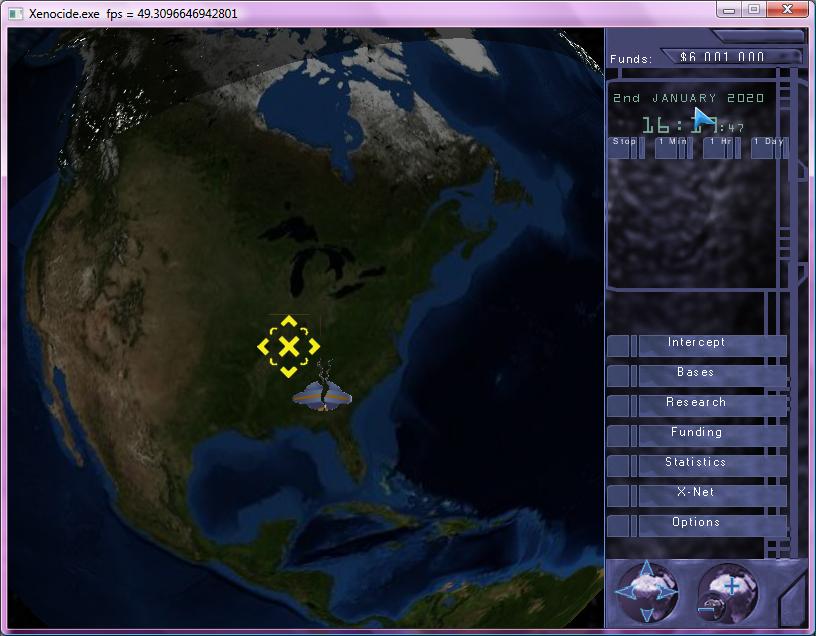816x636 pixels.
Task: Close the Xenocide.exe window
Action: pyautogui.click(x=788, y=10)
